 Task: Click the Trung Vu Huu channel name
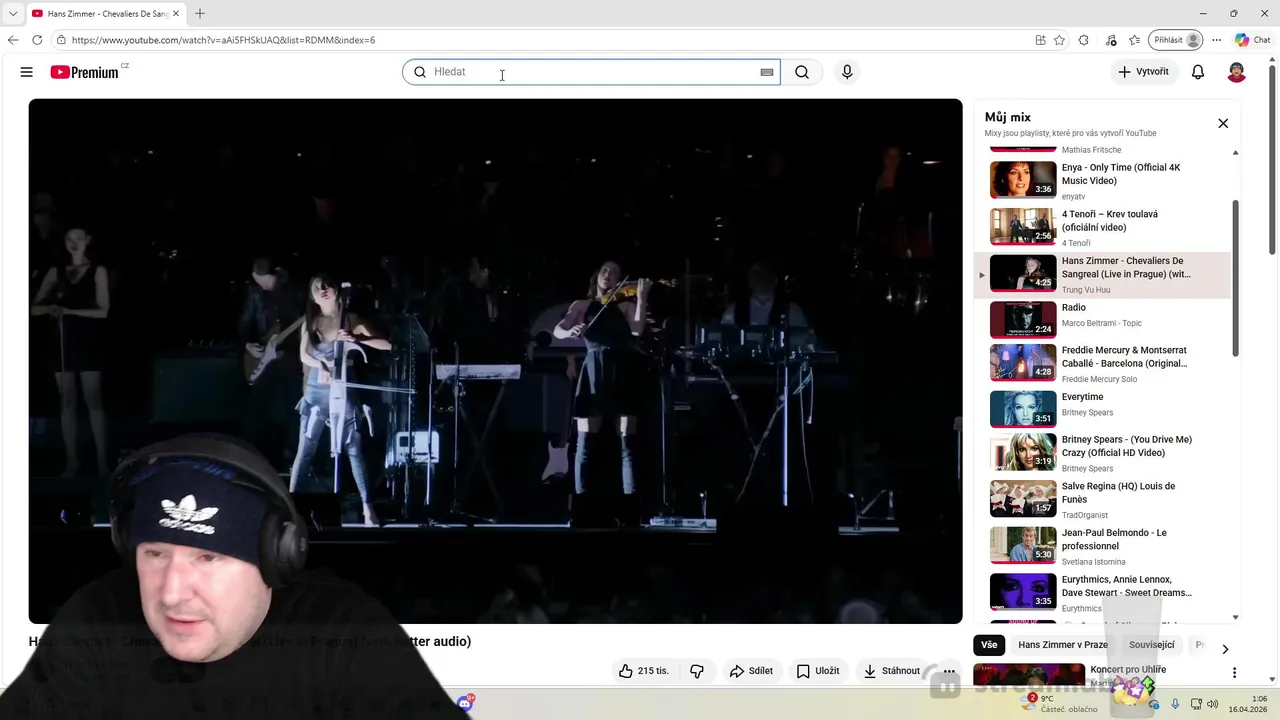pyautogui.click(x=1086, y=290)
